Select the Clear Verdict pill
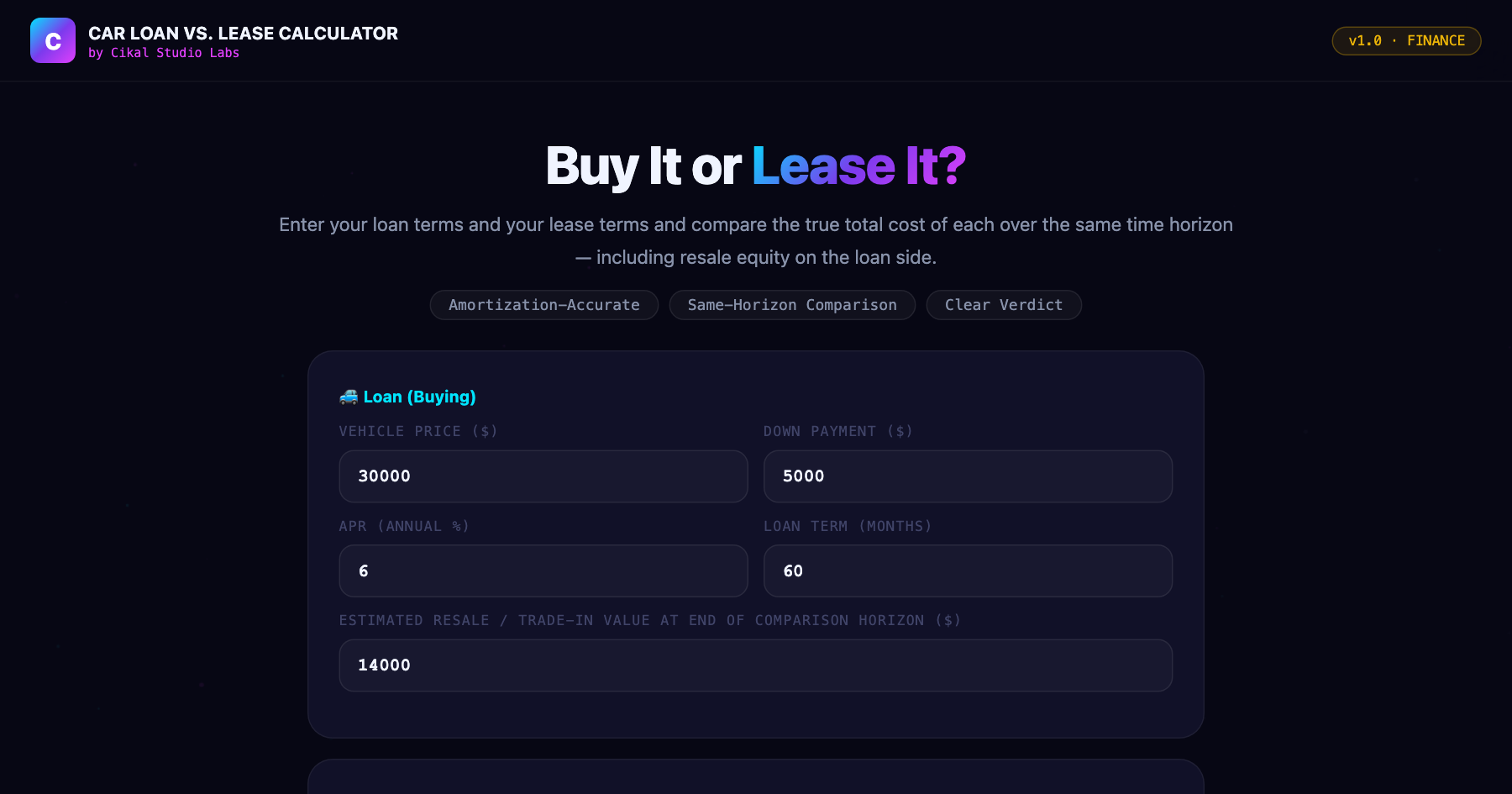This screenshot has width=1512, height=794. point(1004,305)
